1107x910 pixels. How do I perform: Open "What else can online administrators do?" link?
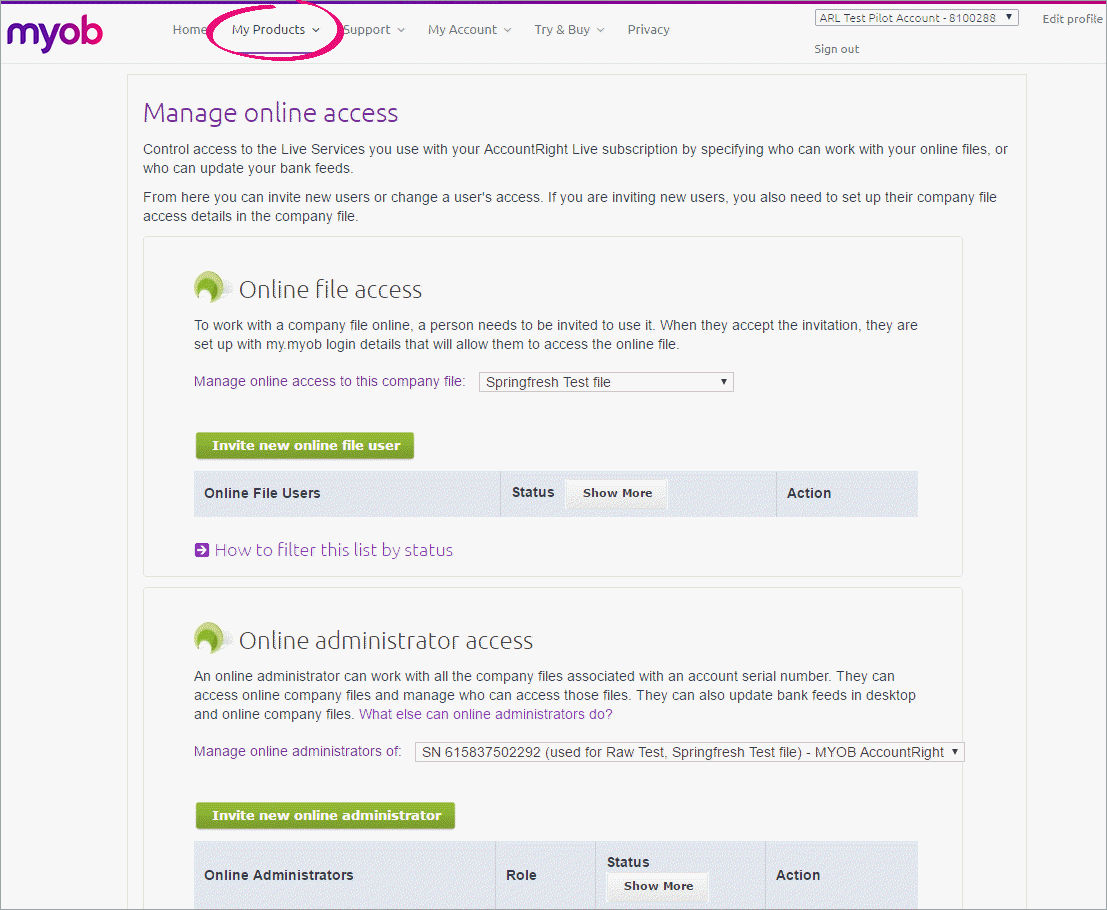pos(485,713)
